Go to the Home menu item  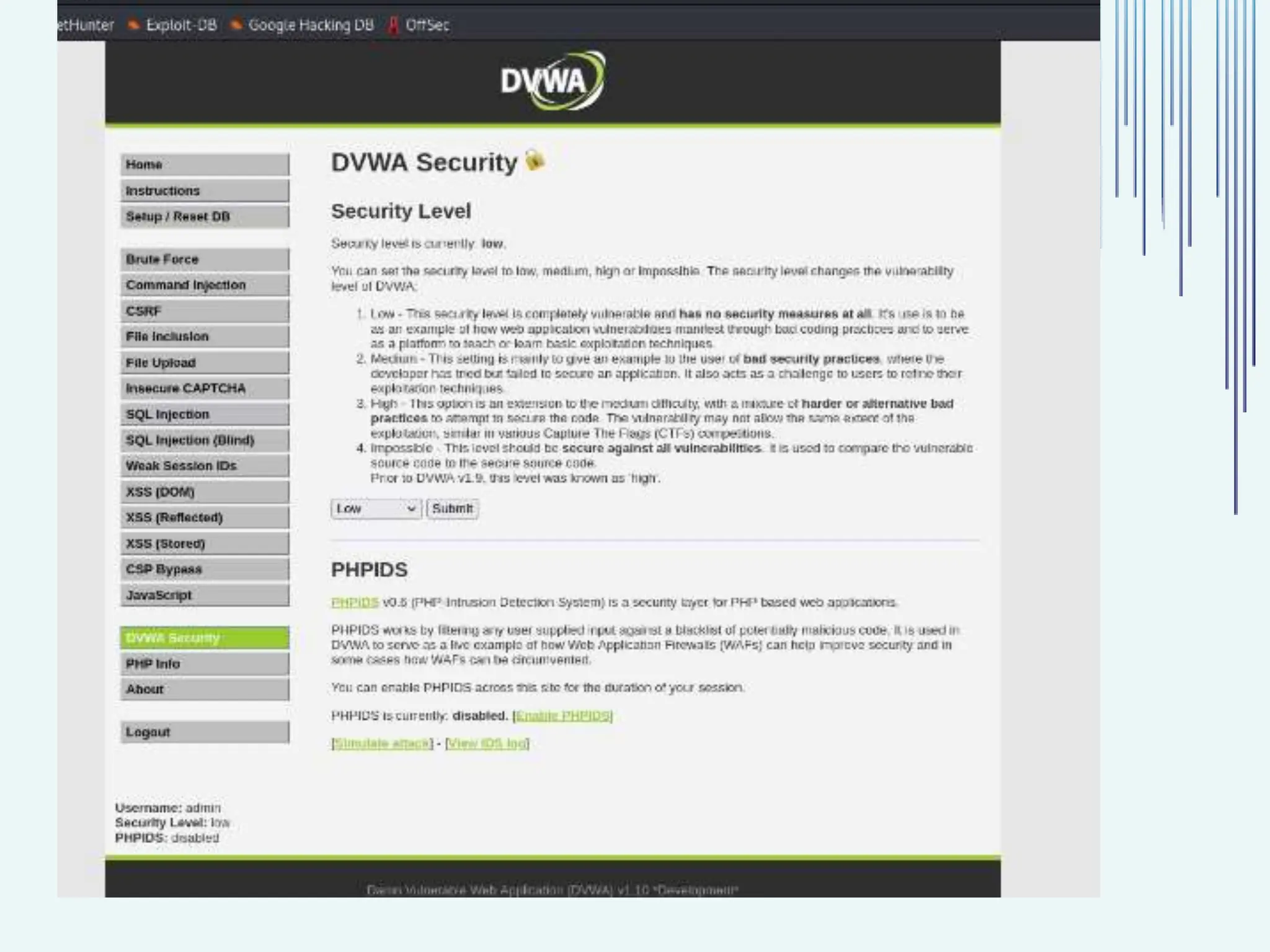click(205, 165)
